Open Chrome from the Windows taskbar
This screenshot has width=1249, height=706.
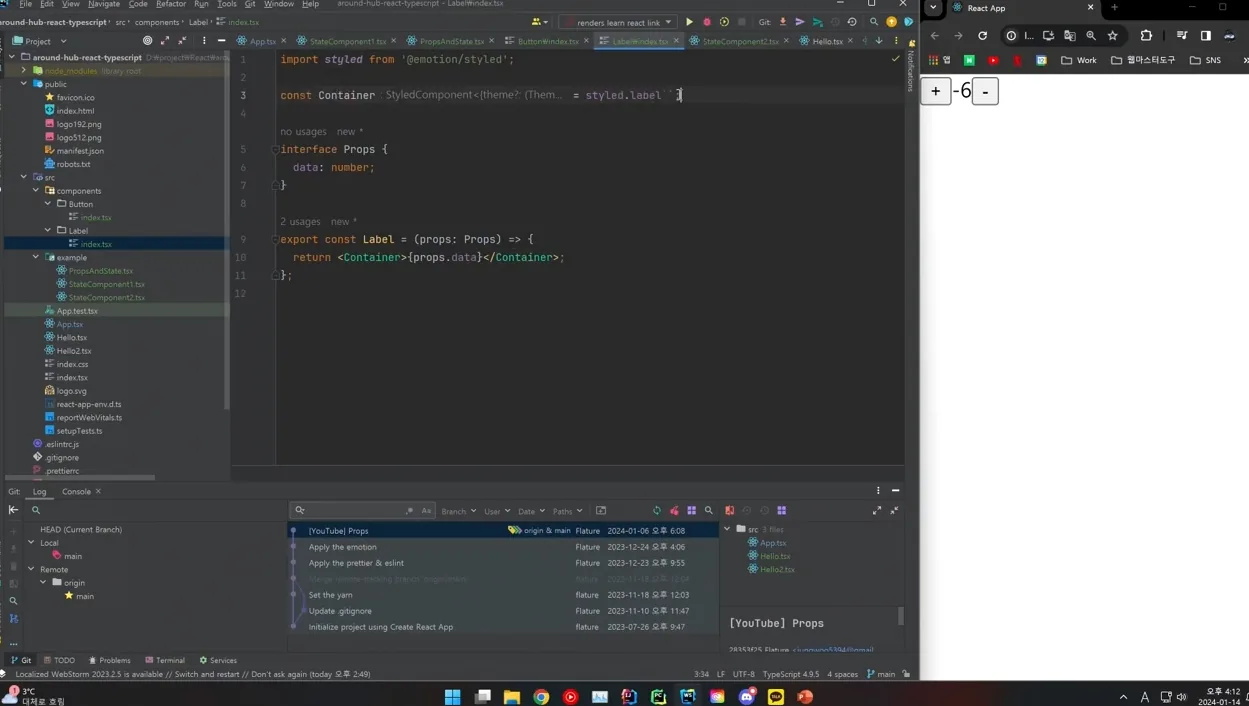[x=541, y=696]
